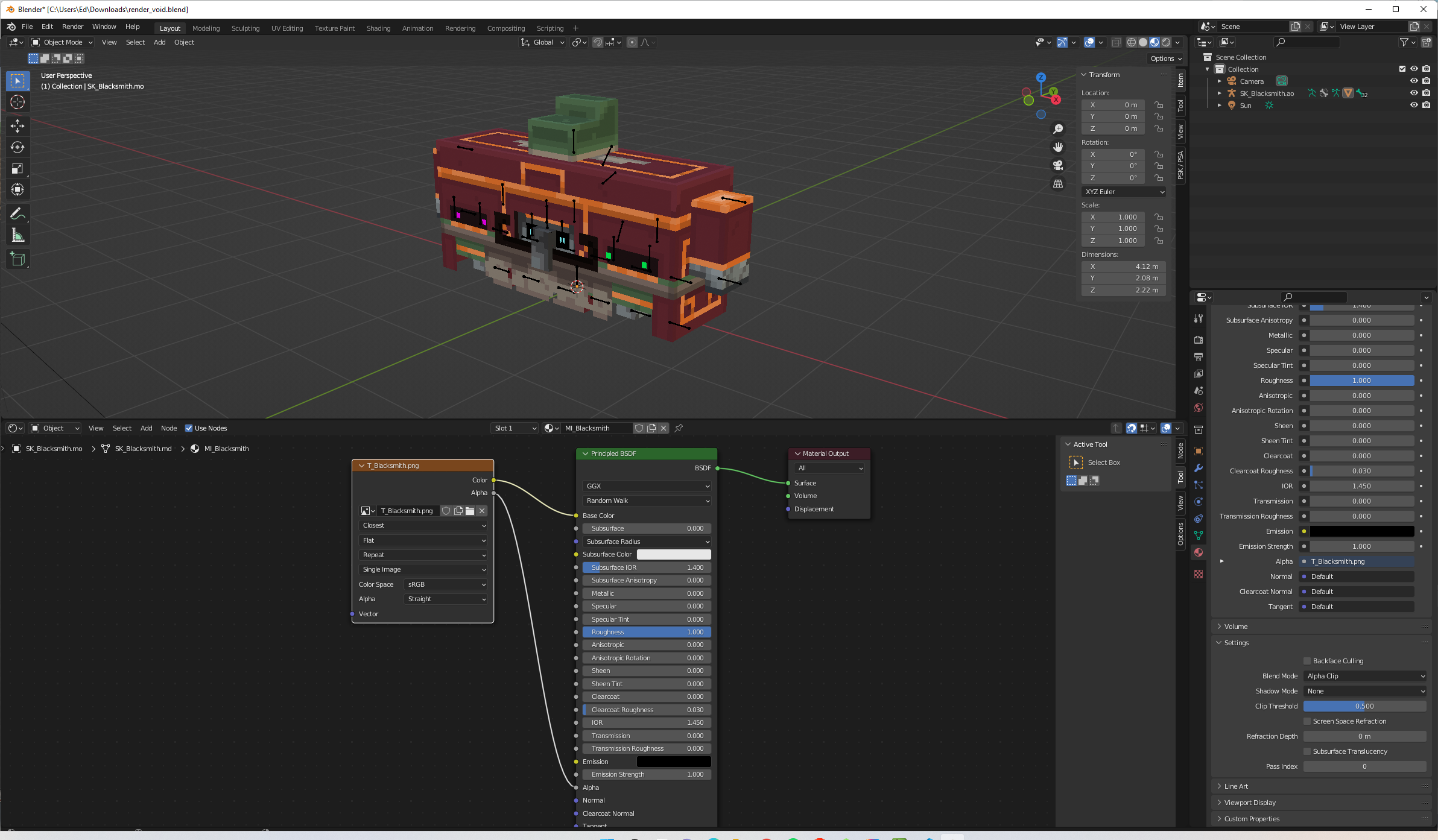Expand the Viewport Display panel
Screen dimensions: 1438x840
click(x=1250, y=803)
